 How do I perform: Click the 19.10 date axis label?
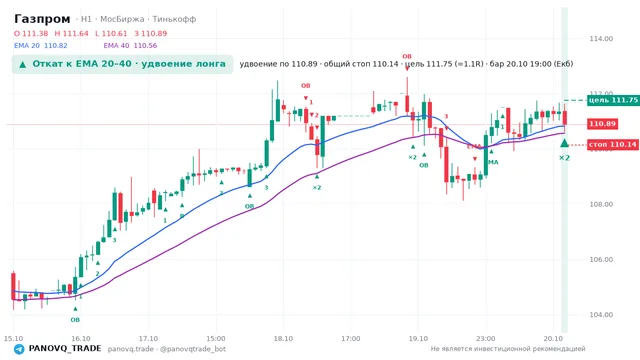[418, 339]
